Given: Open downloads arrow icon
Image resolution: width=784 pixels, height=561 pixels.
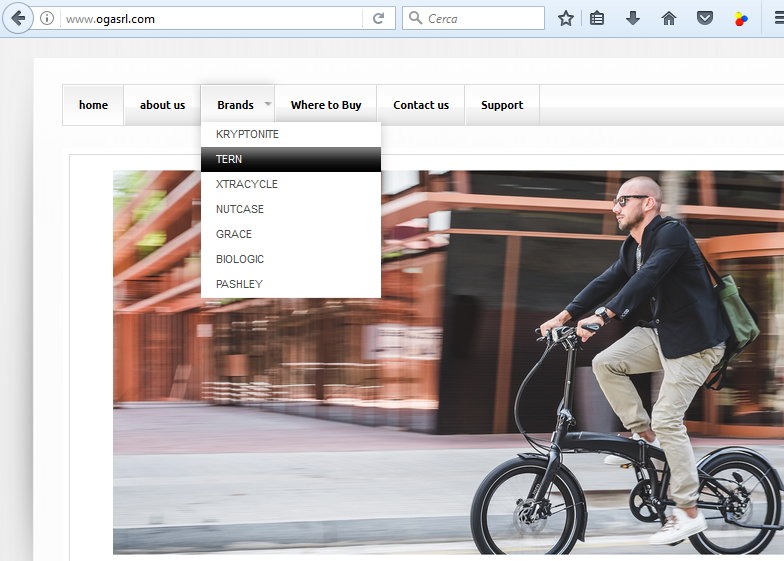Looking at the screenshot, I should pyautogui.click(x=632, y=18).
